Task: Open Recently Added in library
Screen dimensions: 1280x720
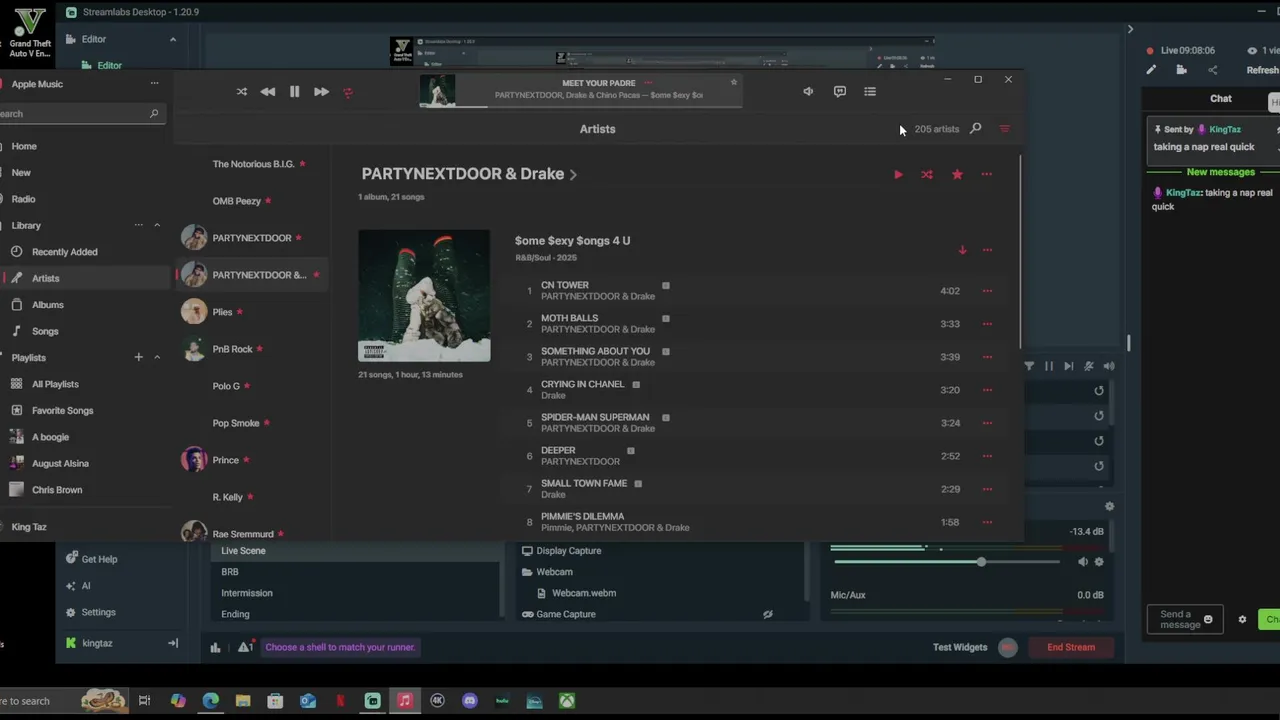Action: 64,252
